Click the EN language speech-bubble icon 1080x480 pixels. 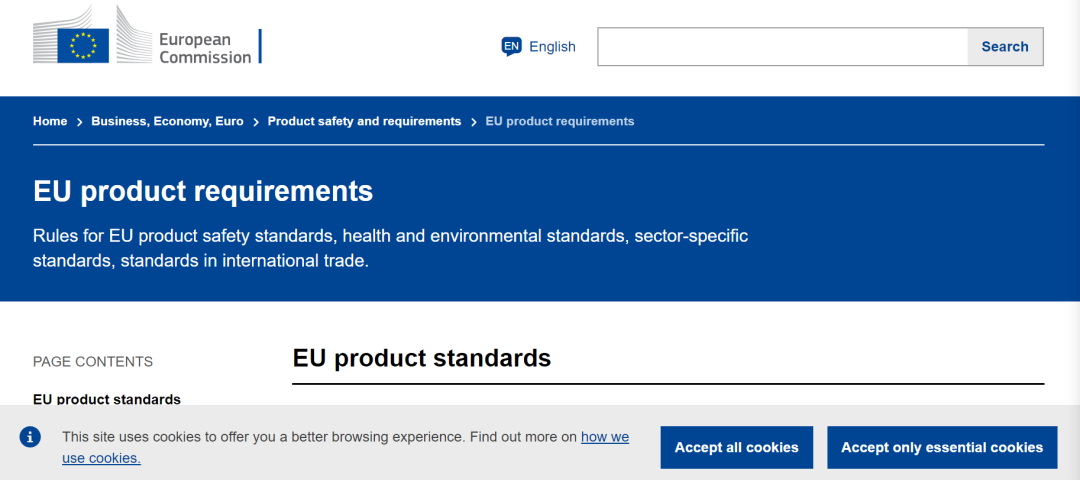coord(512,46)
